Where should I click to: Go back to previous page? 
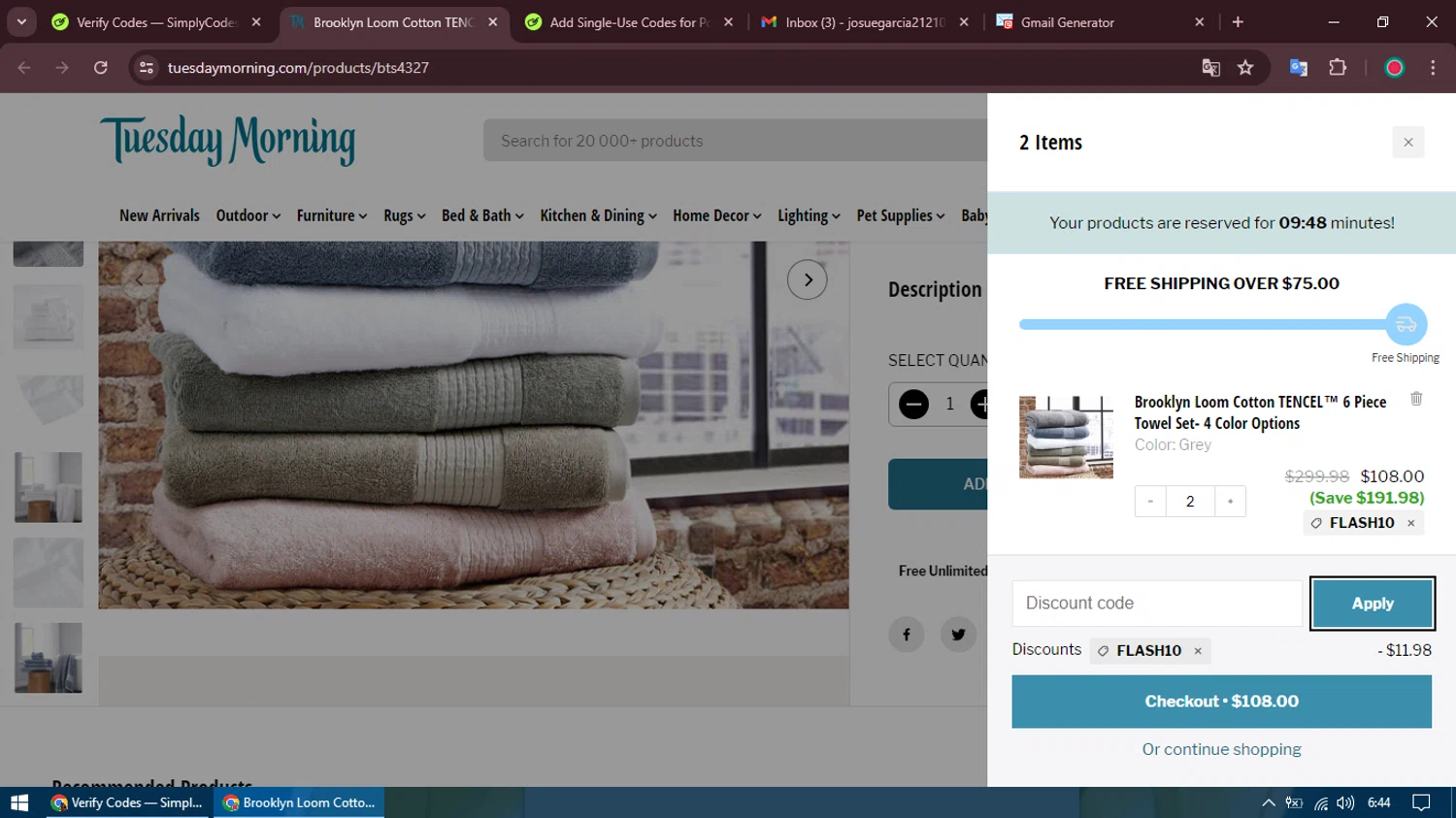click(x=24, y=68)
